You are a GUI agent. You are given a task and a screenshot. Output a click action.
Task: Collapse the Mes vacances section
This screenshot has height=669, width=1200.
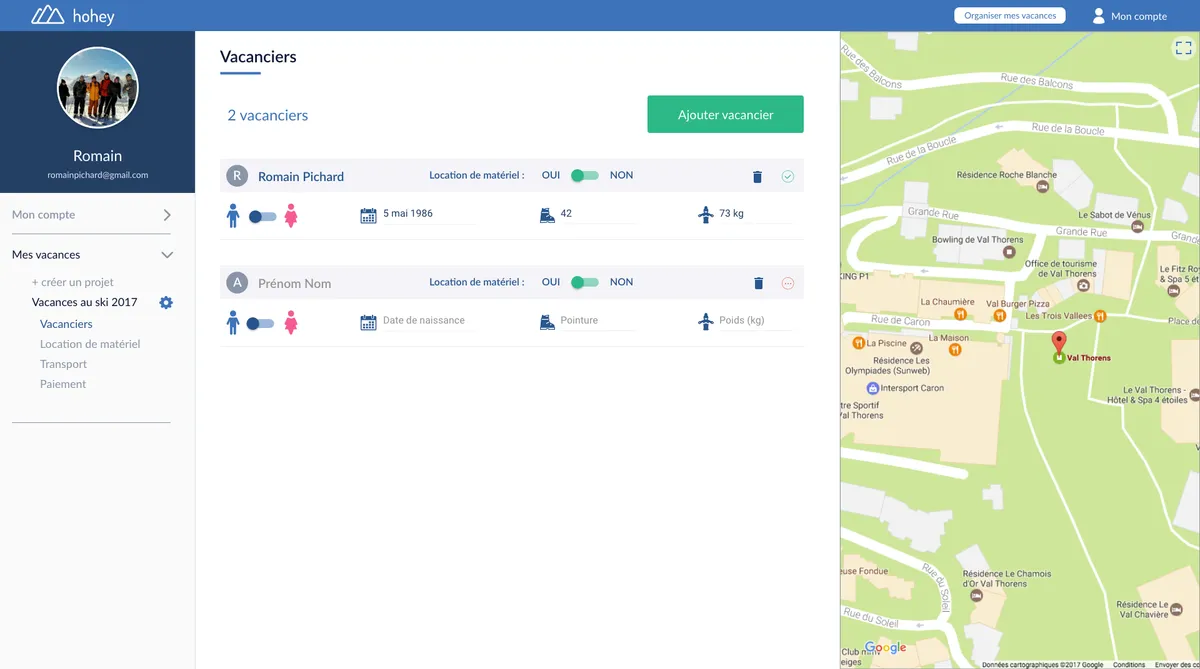pyautogui.click(x=168, y=254)
